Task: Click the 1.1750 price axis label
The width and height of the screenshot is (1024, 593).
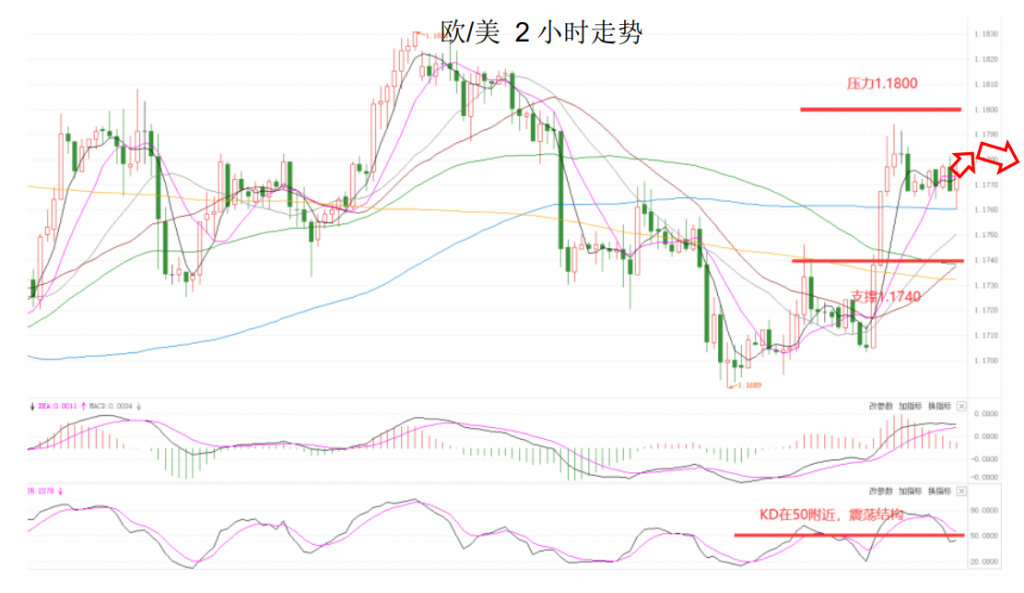Action: tap(985, 235)
